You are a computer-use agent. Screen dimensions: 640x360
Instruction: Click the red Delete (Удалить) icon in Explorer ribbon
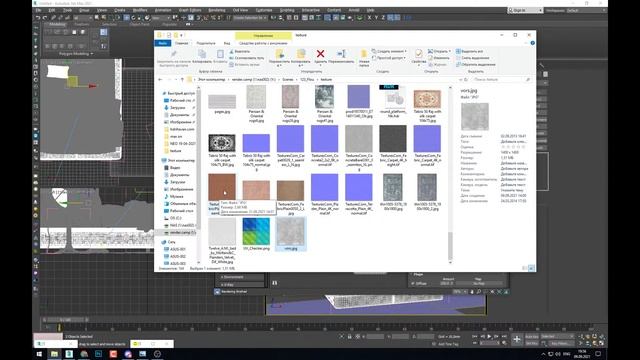320,54
